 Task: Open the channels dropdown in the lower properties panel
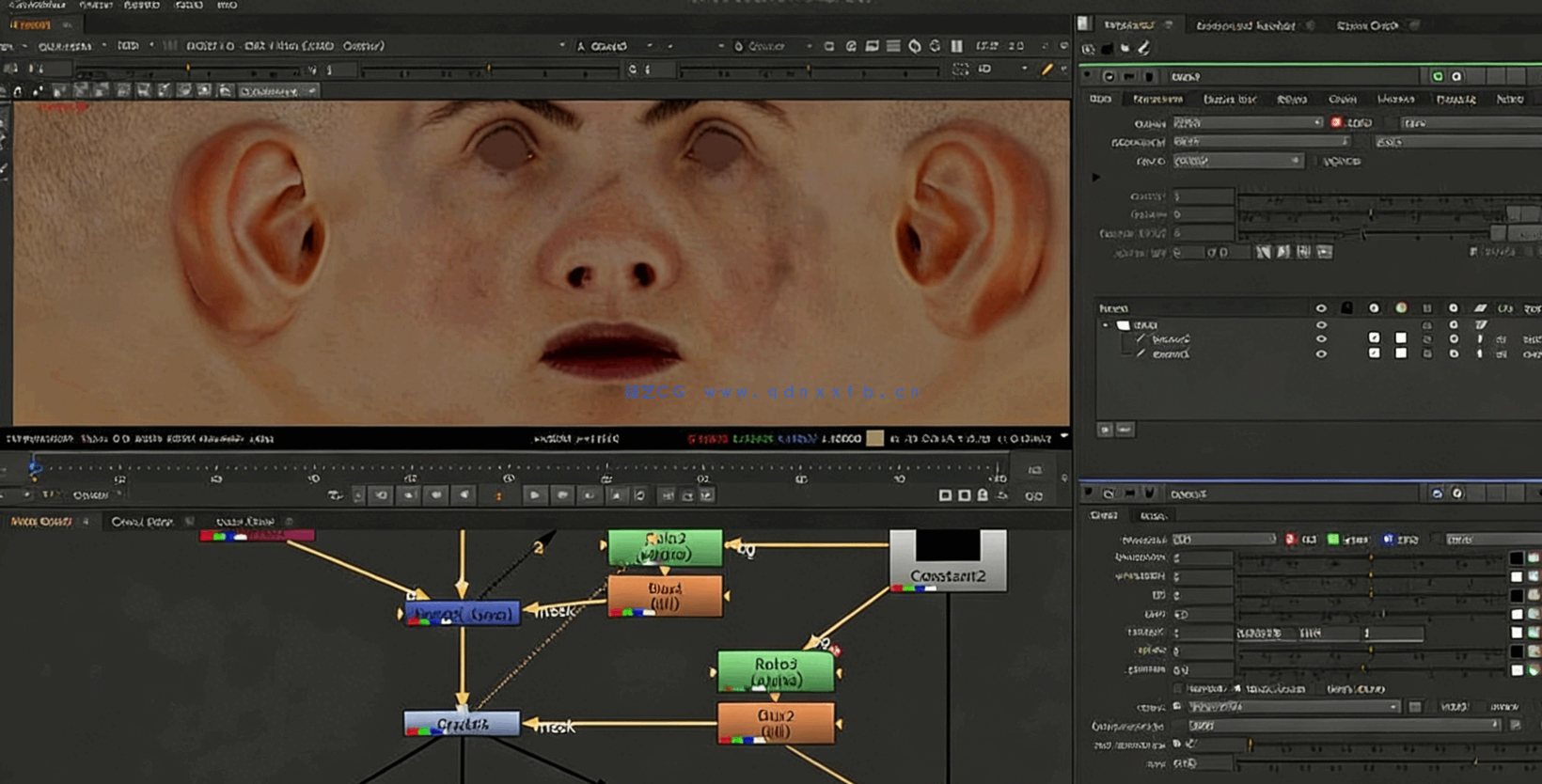coord(1224,540)
